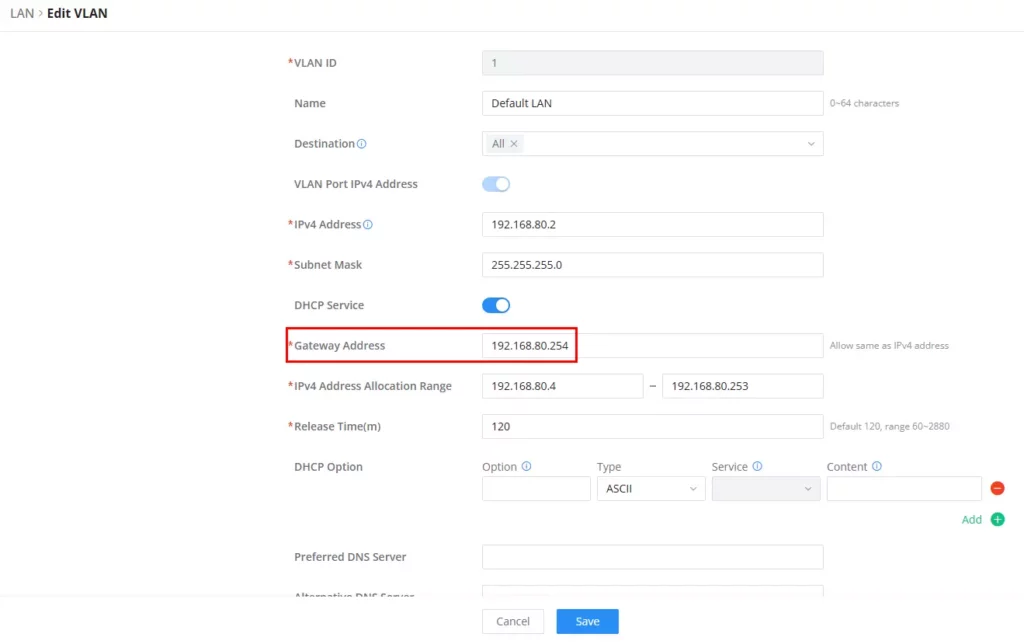Cancel the VLAN edit
Image resolution: width=1024 pixels, height=644 pixels.
click(x=513, y=621)
